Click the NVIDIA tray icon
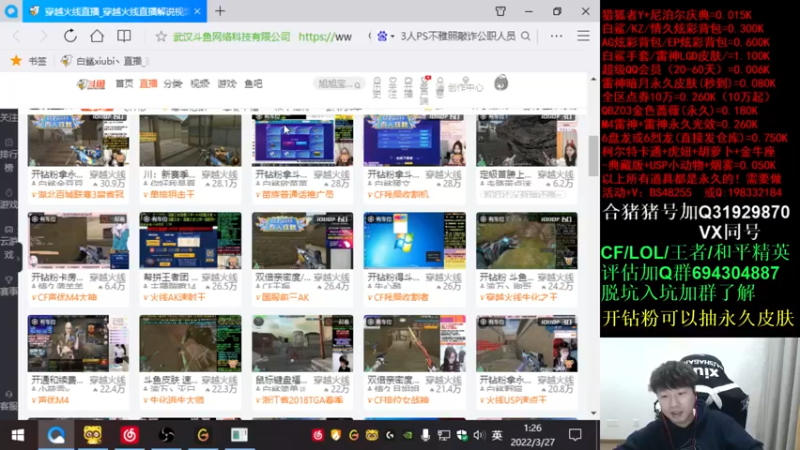The height and width of the screenshot is (450, 800). [407, 435]
